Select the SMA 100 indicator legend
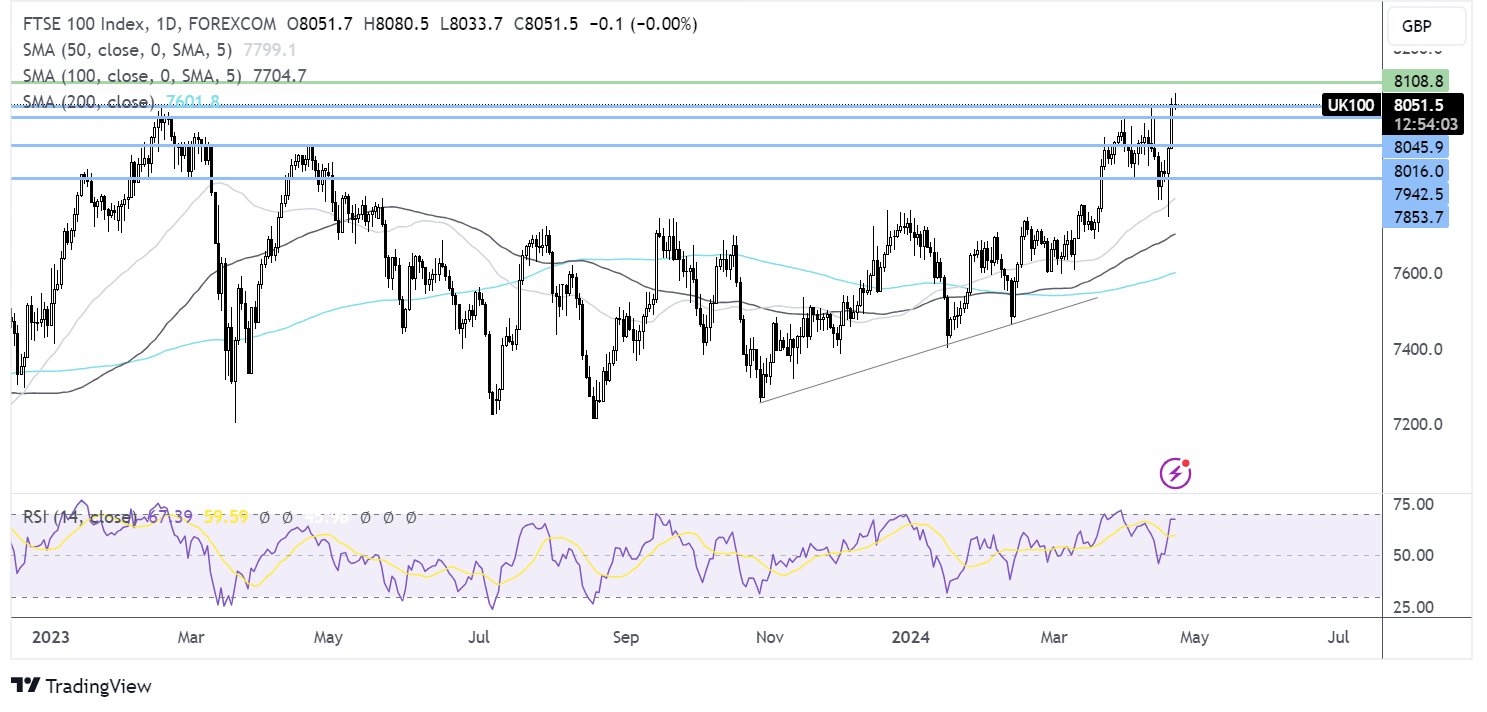Viewport: 1487px width, 712px height. click(x=165, y=75)
